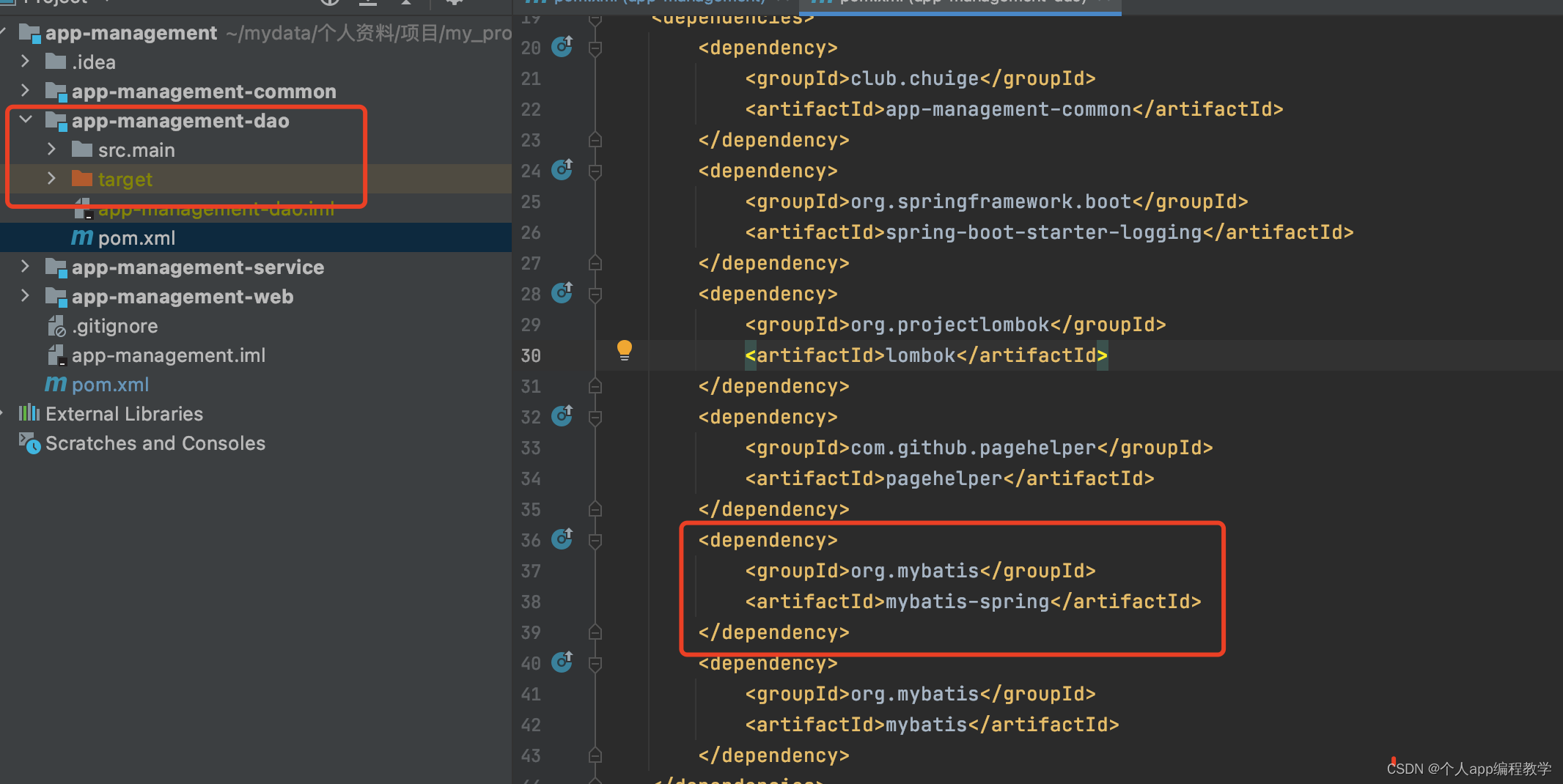Click the gutter dependency icon on line 36
This screenshot has height=784, width=1563.
[x=562, y=539]
